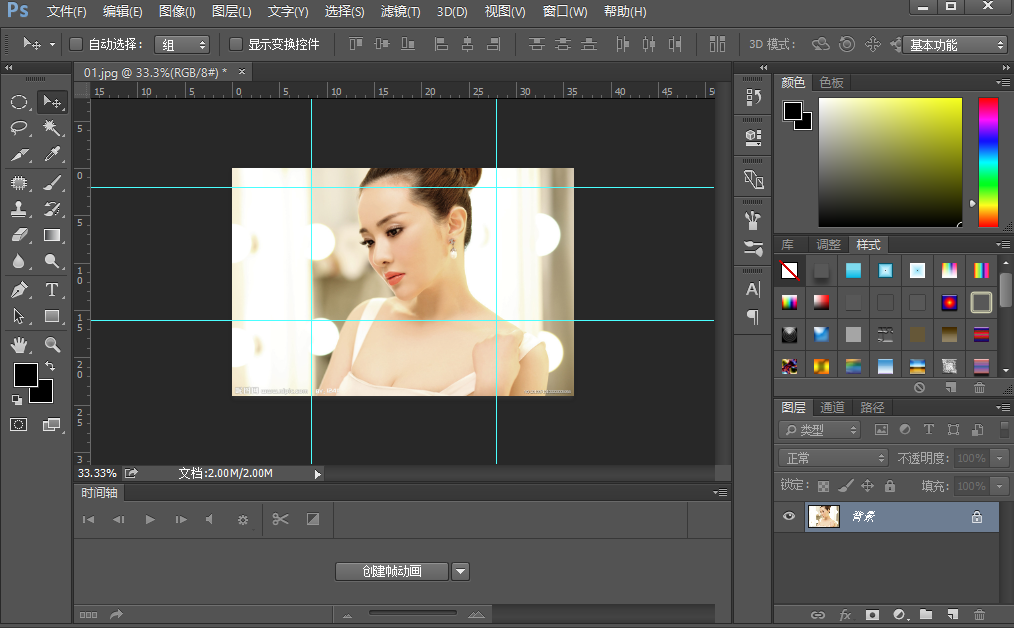
Task: Select the Rectangle shape tool
Action: pos(52,316)
